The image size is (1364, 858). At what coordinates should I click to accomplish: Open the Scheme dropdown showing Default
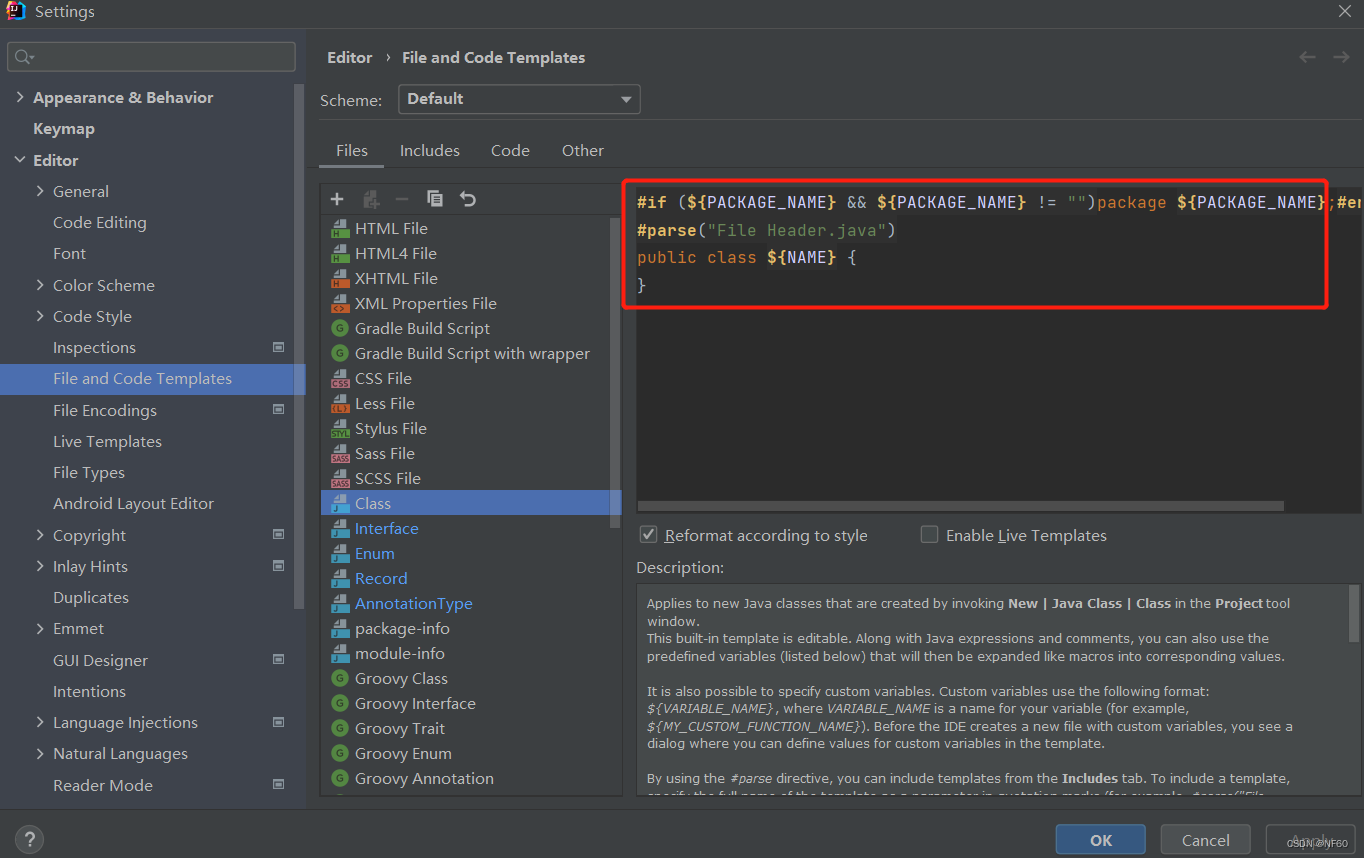[519, 99]
